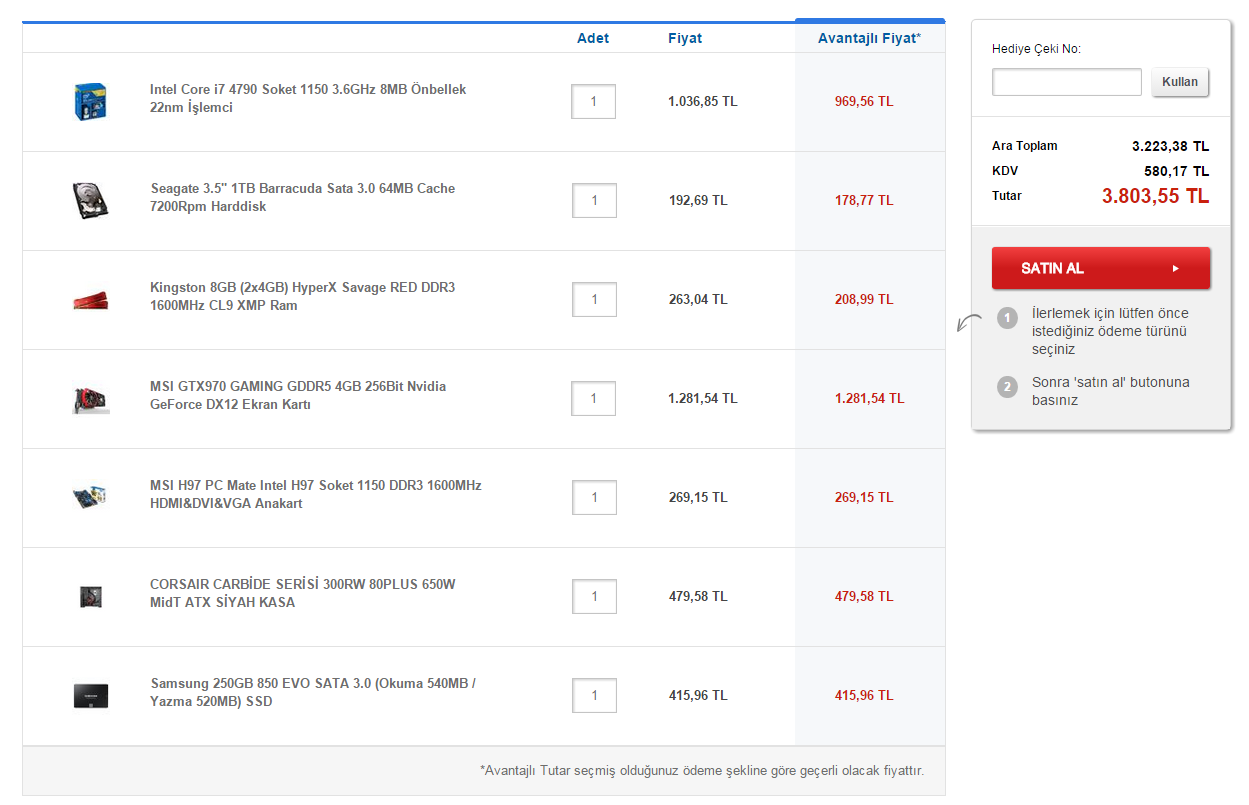This screenshot has width=1249, height=805.
Task: Click the Hediye Çeki No label
Action: (x=1036, y=49)
